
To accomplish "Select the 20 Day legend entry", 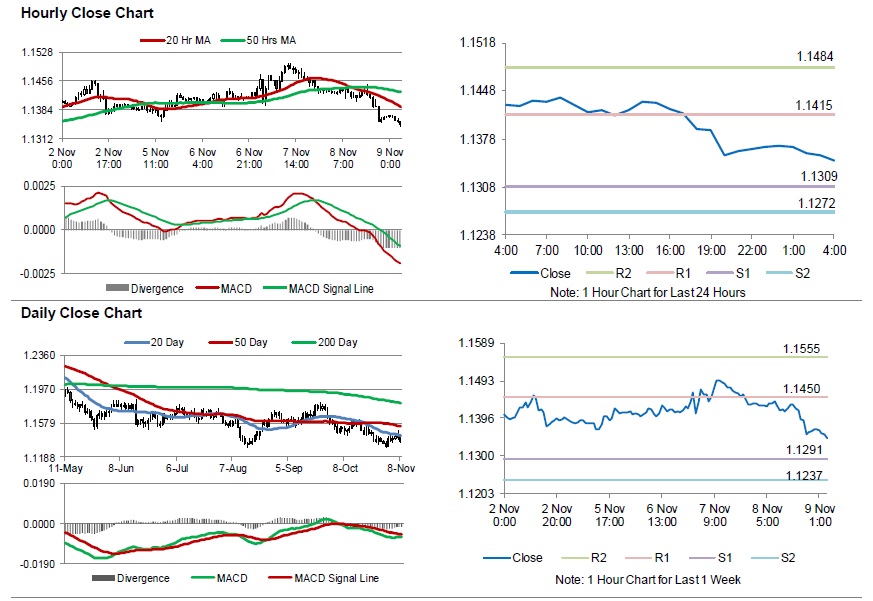I will coord(154,342).
